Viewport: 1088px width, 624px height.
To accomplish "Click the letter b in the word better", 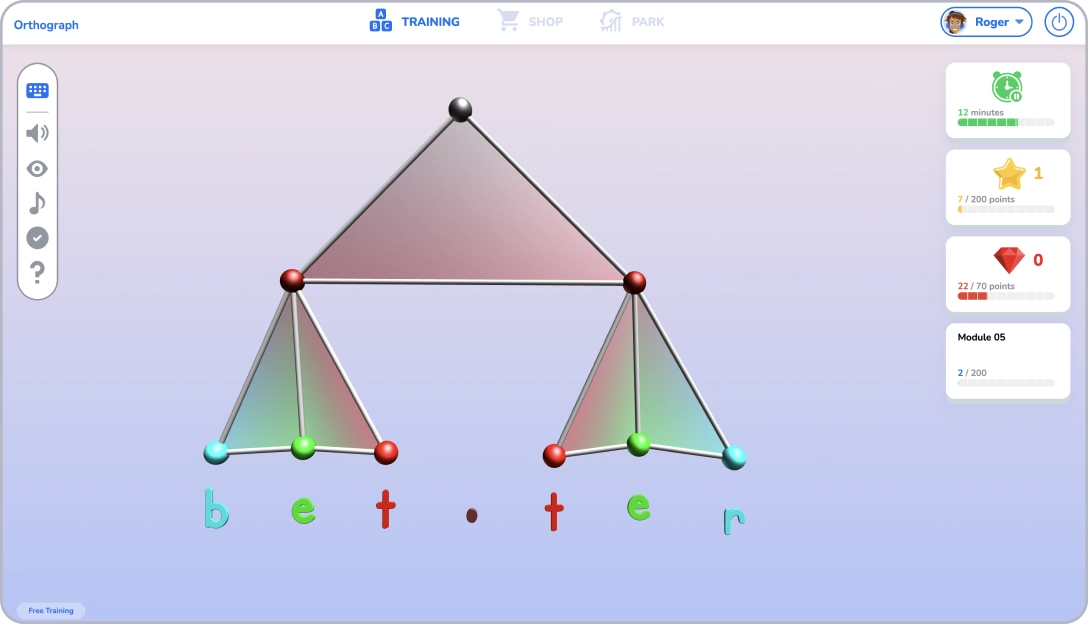I will 216,509.
